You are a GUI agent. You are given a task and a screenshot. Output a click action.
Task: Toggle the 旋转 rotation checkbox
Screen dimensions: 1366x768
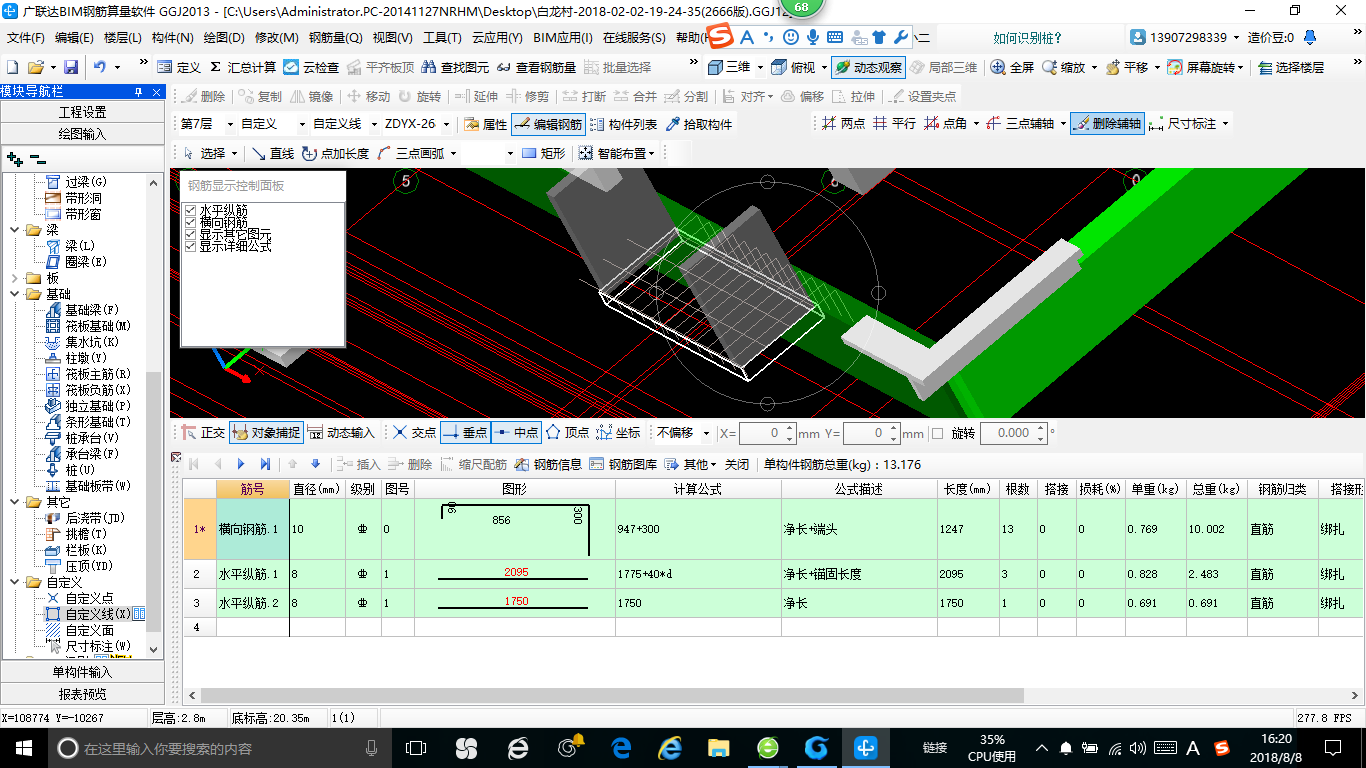click(937, 433)
